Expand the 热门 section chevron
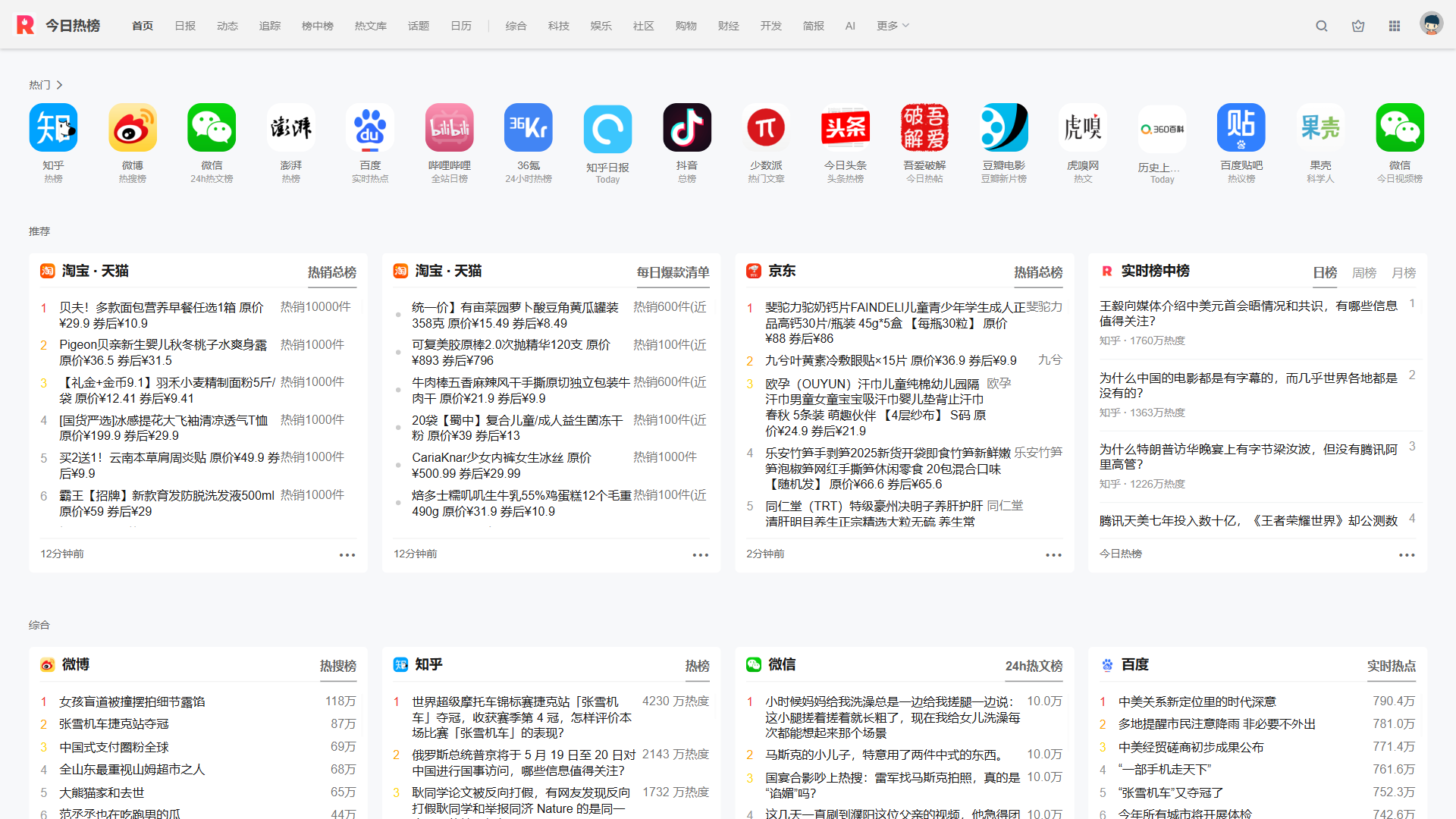1456x819 pixels. tap(59, 85)
